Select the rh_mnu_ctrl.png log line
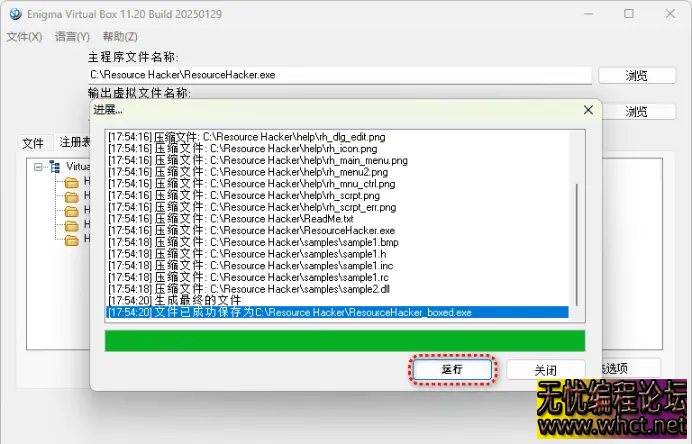The width and height of the screenshot is (692, 444). pos(338,184)
